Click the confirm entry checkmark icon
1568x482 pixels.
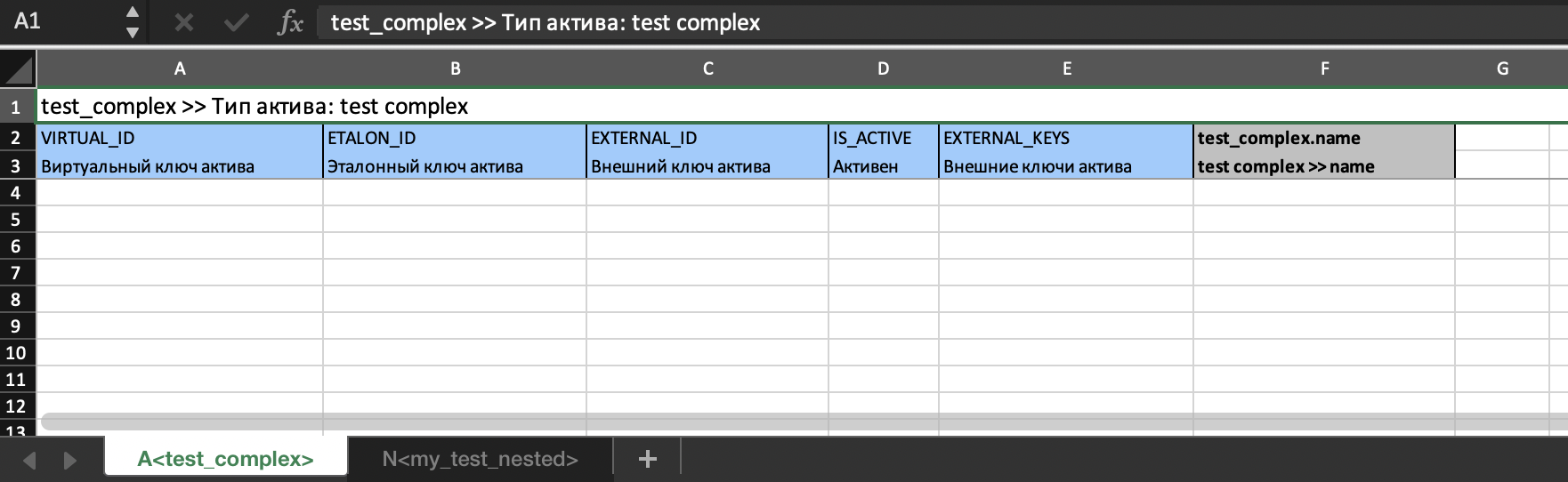[236, 22]
